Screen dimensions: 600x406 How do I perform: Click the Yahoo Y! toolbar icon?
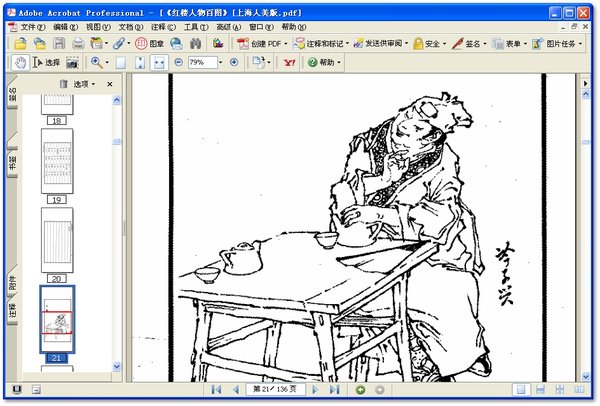coord(289,62)
